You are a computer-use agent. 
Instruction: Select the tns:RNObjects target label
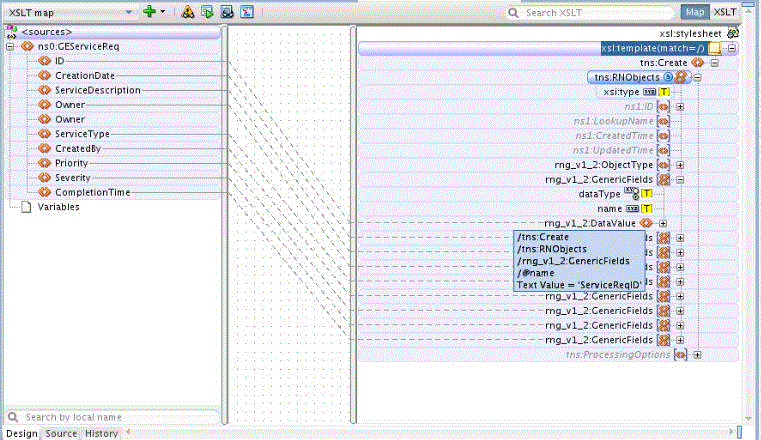(x=627, y=77)
